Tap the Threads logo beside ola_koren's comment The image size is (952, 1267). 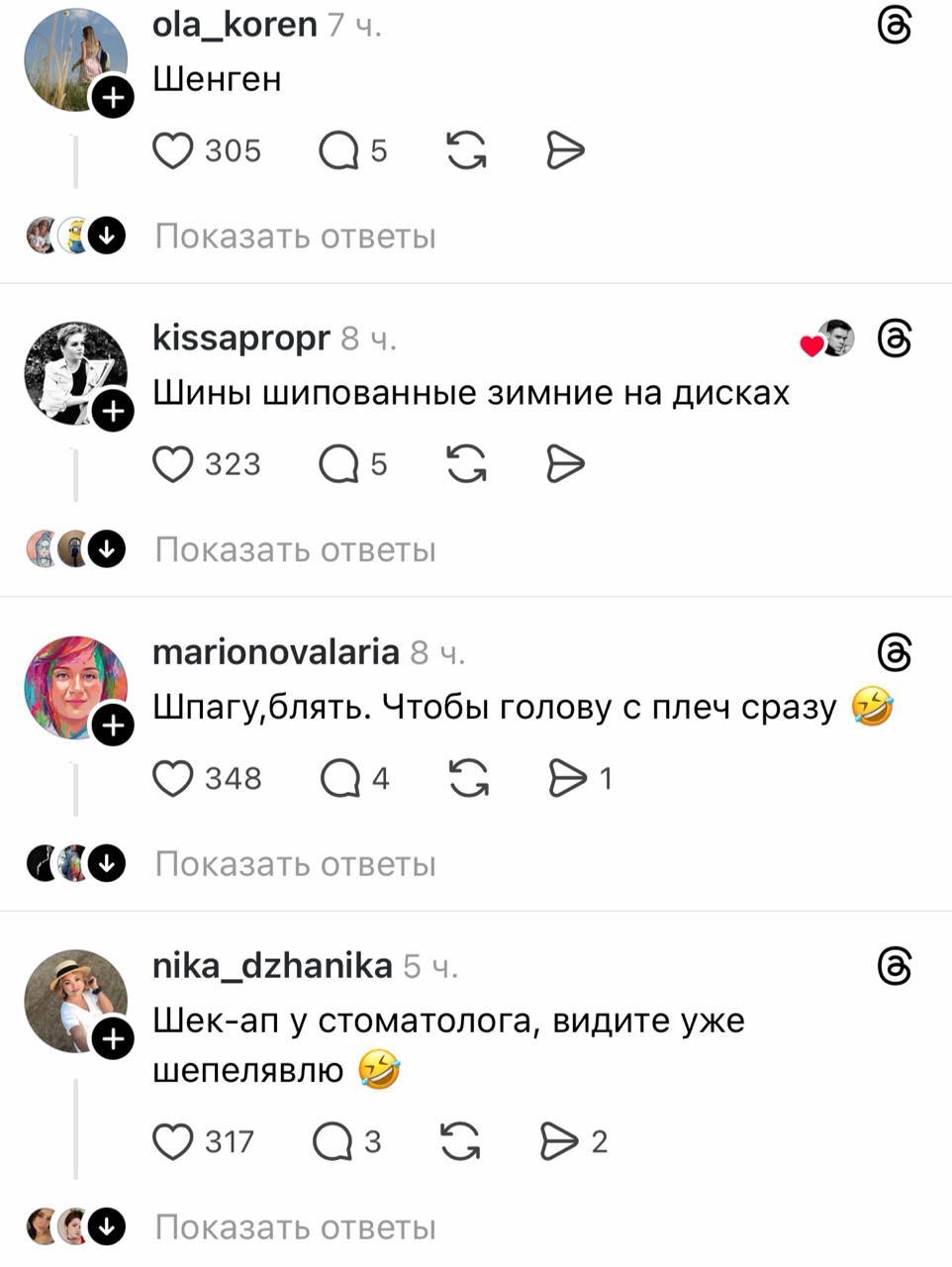(x=895, y=26)
